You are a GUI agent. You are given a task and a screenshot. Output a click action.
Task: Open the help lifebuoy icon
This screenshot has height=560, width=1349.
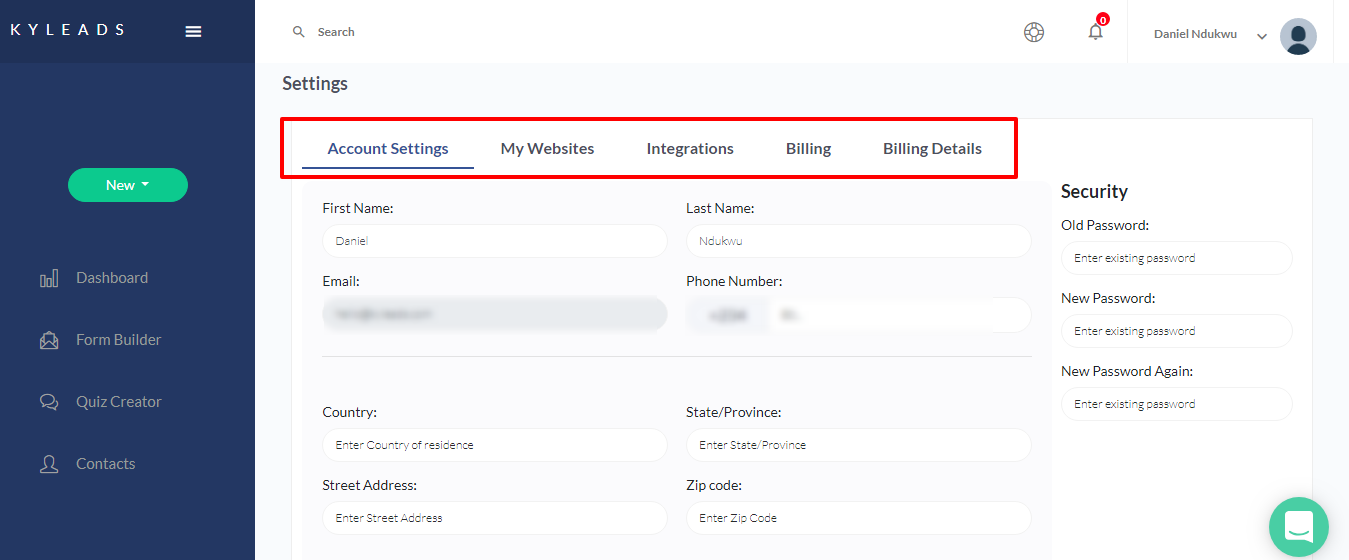click(1034, 32)
